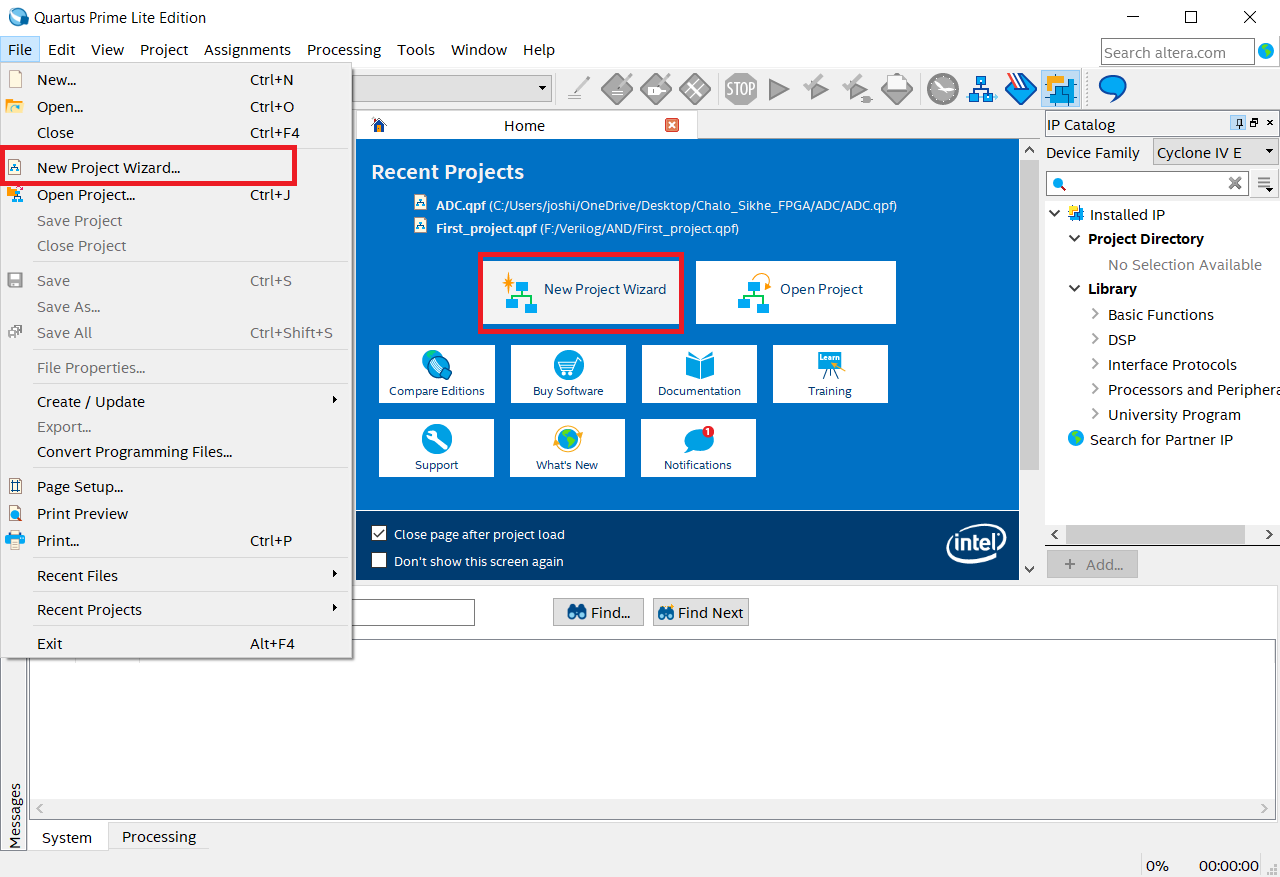
Task: Expand the Basic Functions category
Action: 1095,314
